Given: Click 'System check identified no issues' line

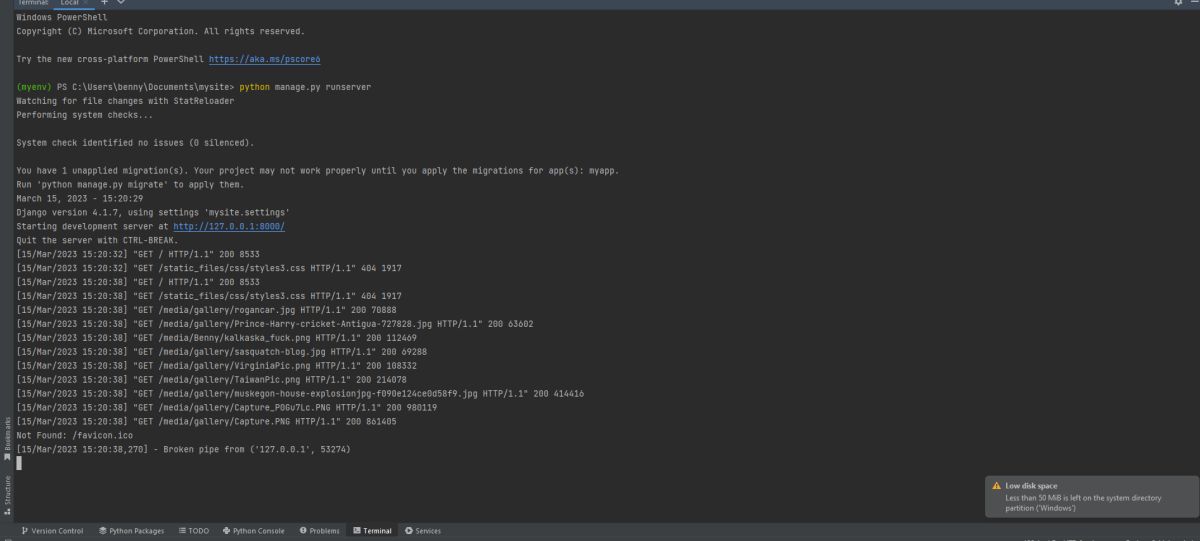Looking at the screenshot, I should (x=135, y=142).
